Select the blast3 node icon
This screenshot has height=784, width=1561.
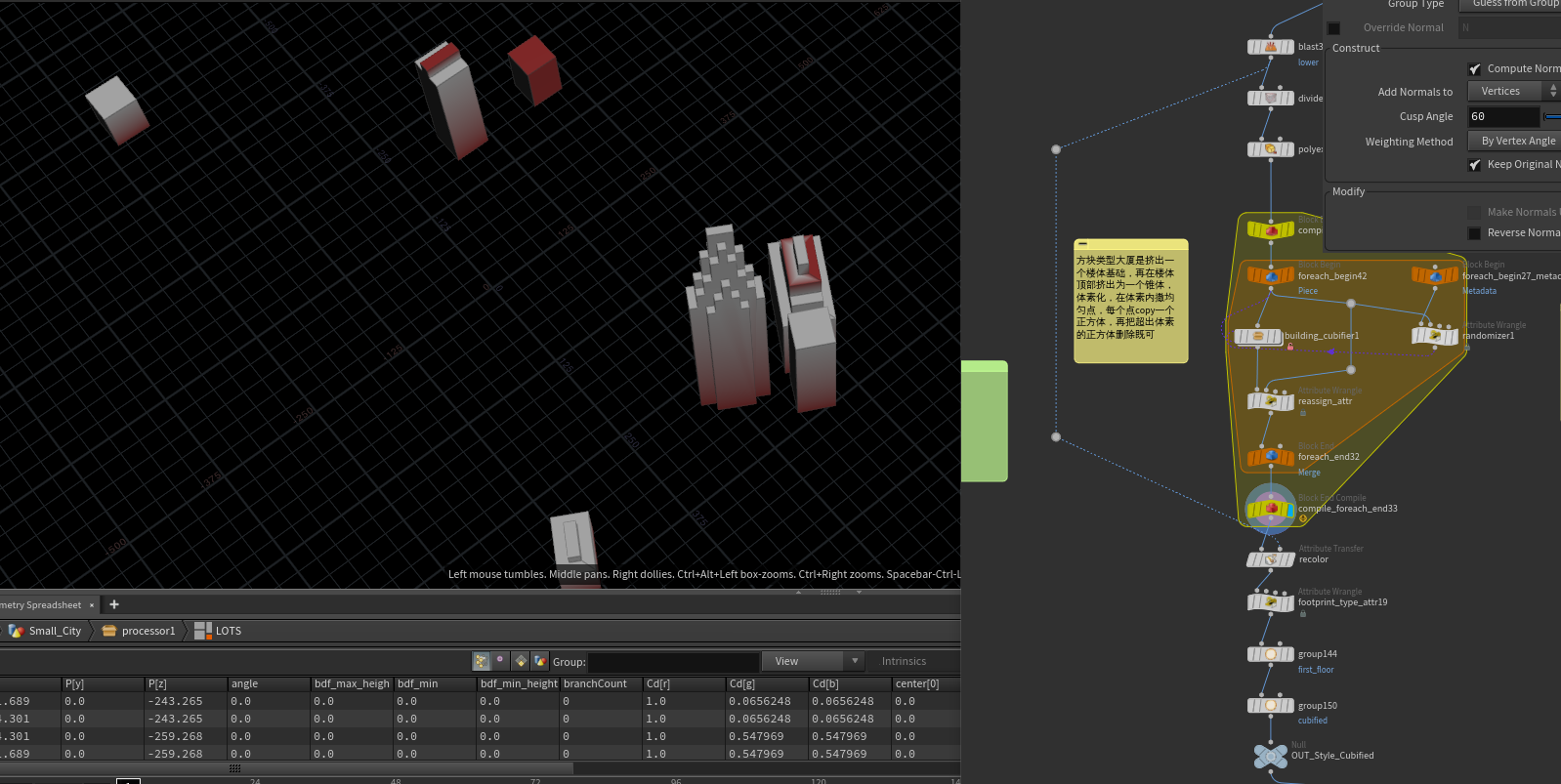pos(1270,47)
